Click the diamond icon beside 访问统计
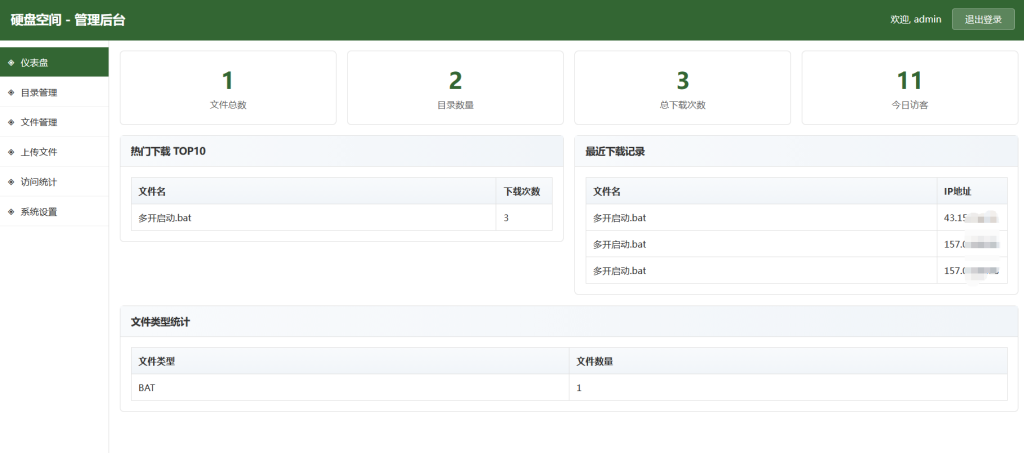This screenshot has width=1024, height=453. pos(11,182)
